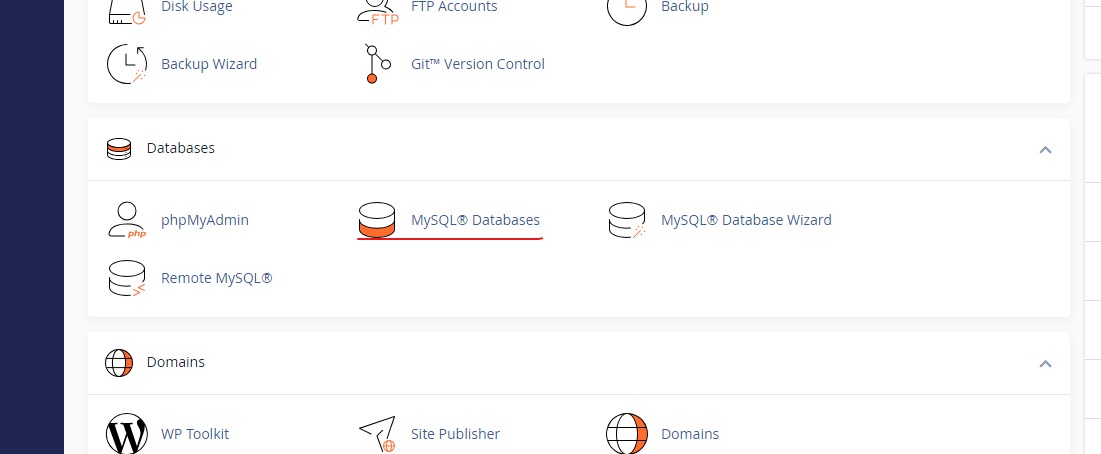Click the Remote MySQL icon
The width and height of the screenshot is (1101, 454).
[x=127, y=278]
